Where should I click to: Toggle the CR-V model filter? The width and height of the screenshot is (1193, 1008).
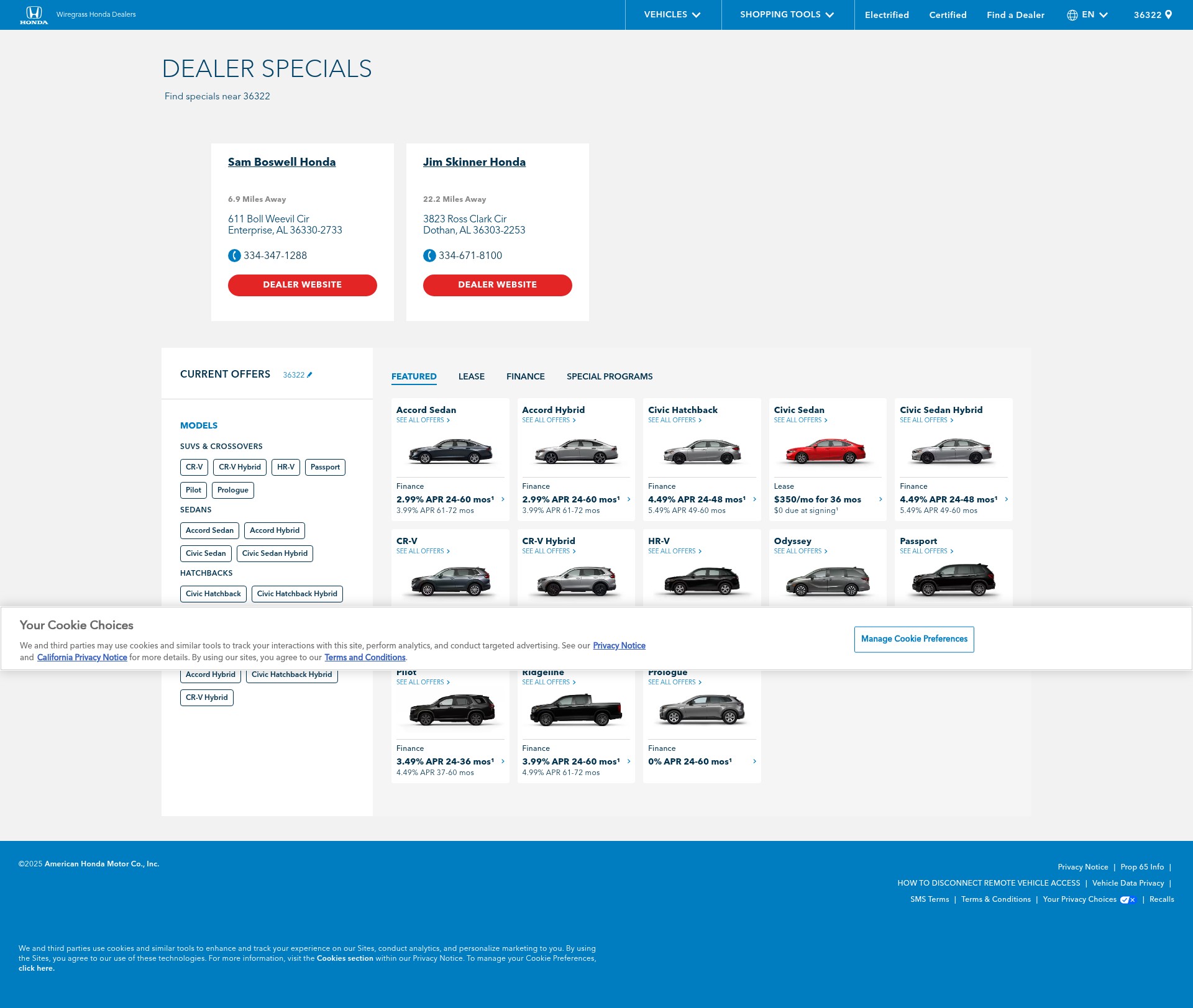[194, 468]
